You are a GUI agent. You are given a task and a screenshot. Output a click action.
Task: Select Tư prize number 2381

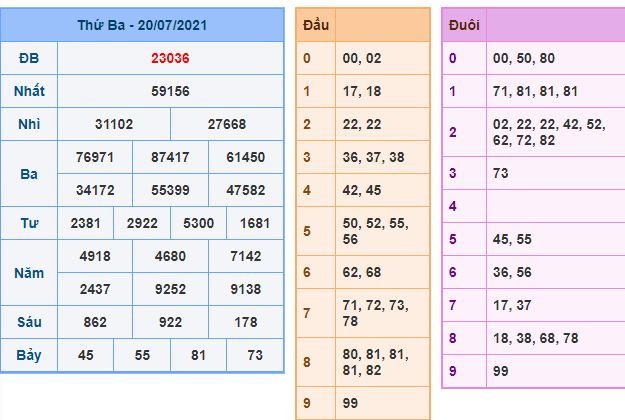tap(85, 224)
